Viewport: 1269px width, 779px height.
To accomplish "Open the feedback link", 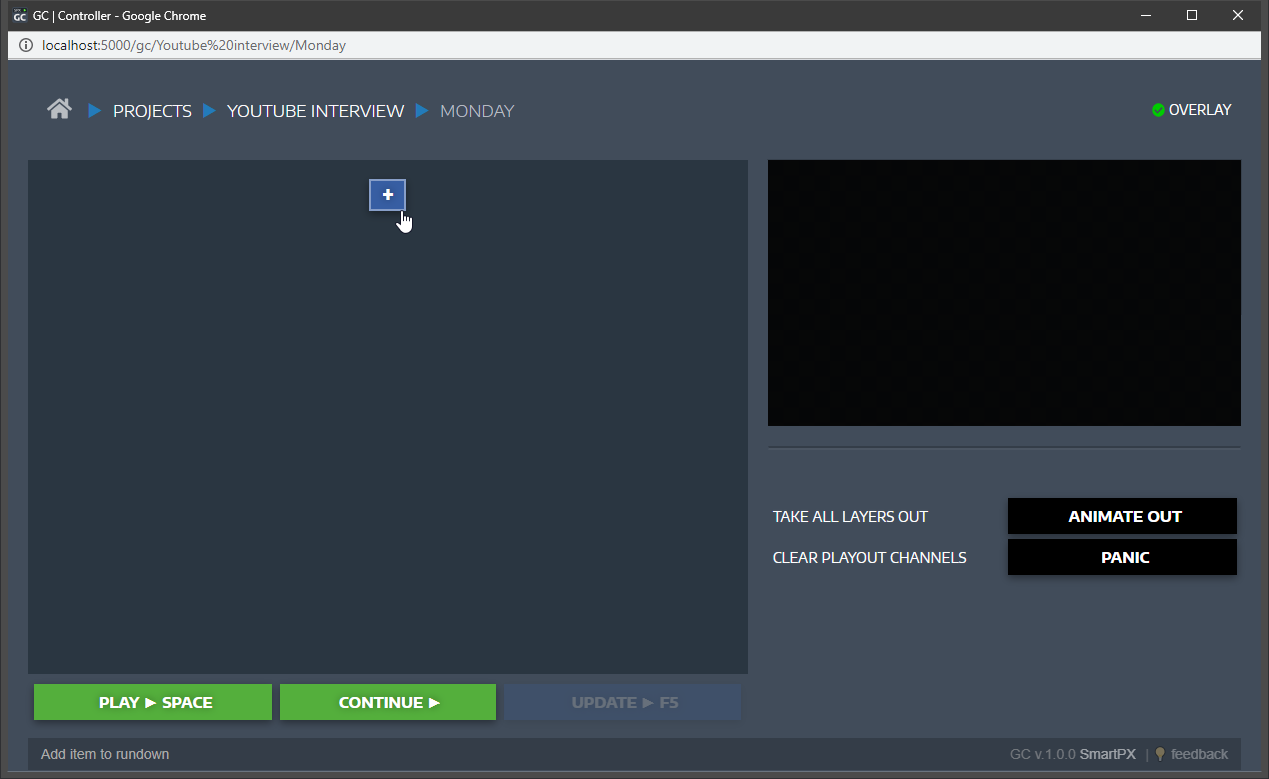I will (x=1199, y=754).
